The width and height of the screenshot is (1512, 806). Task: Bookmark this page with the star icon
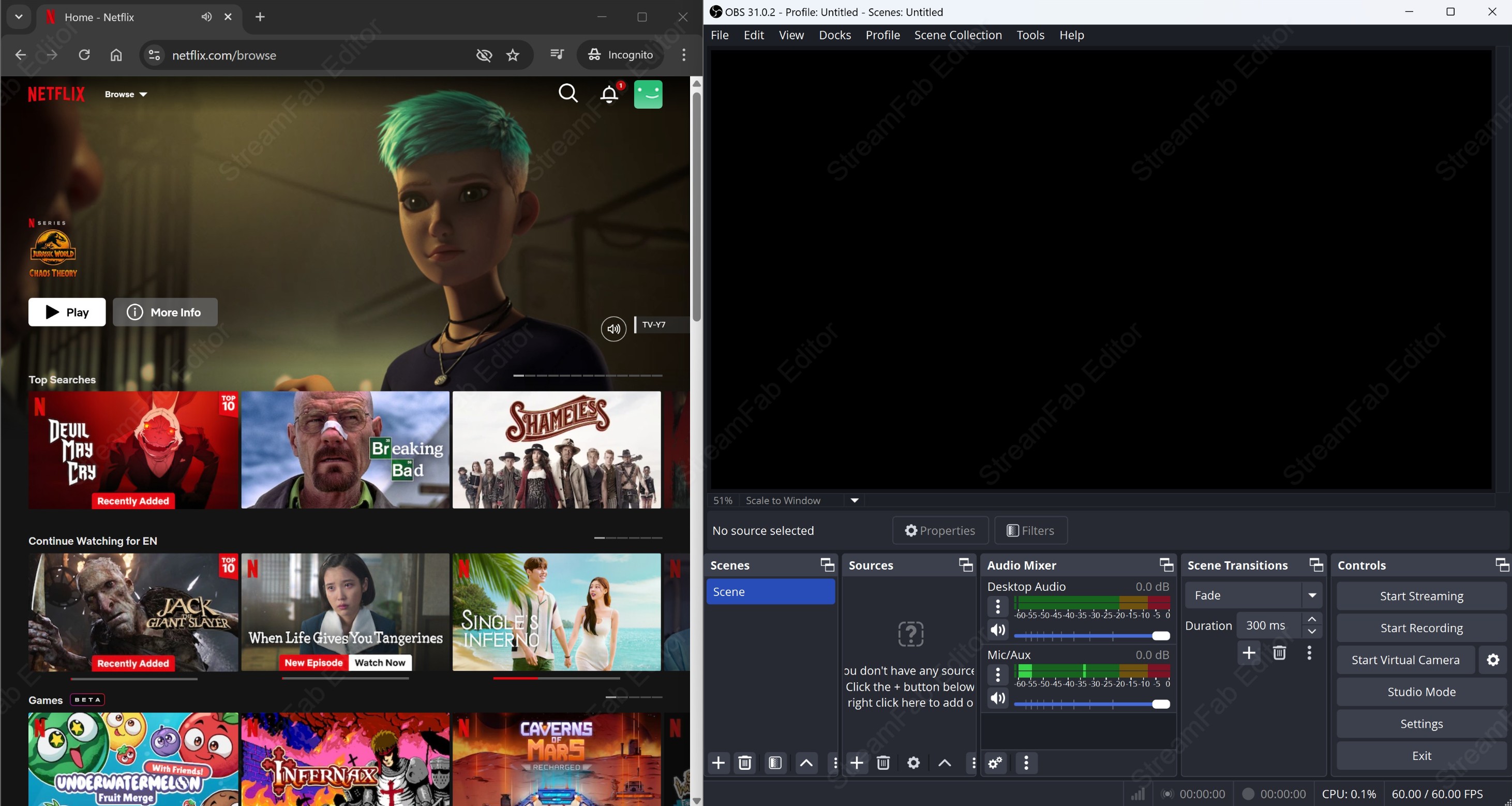(513, 55)
